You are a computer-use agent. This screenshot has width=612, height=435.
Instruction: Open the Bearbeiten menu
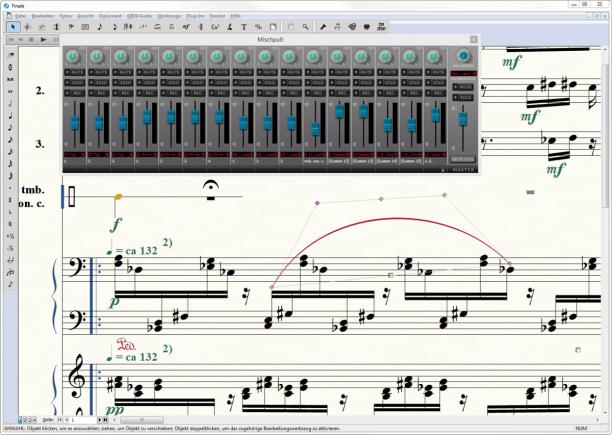click(43, 16)
